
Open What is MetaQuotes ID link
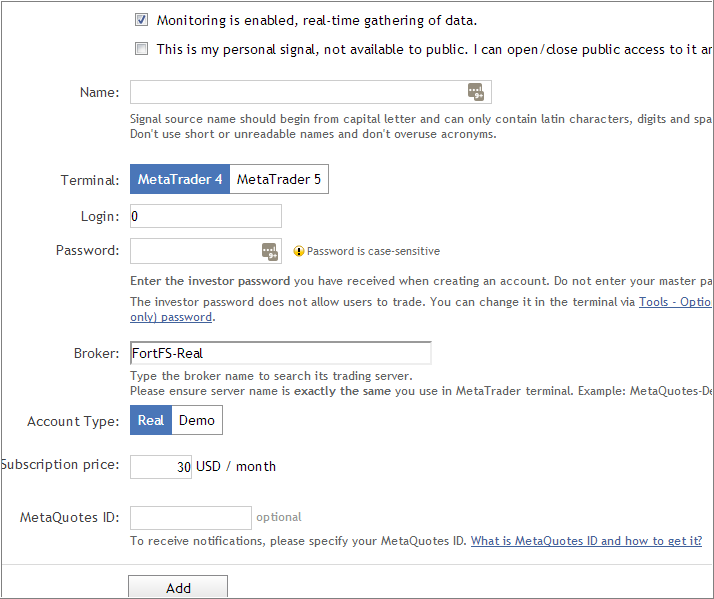tap(586, 541)
